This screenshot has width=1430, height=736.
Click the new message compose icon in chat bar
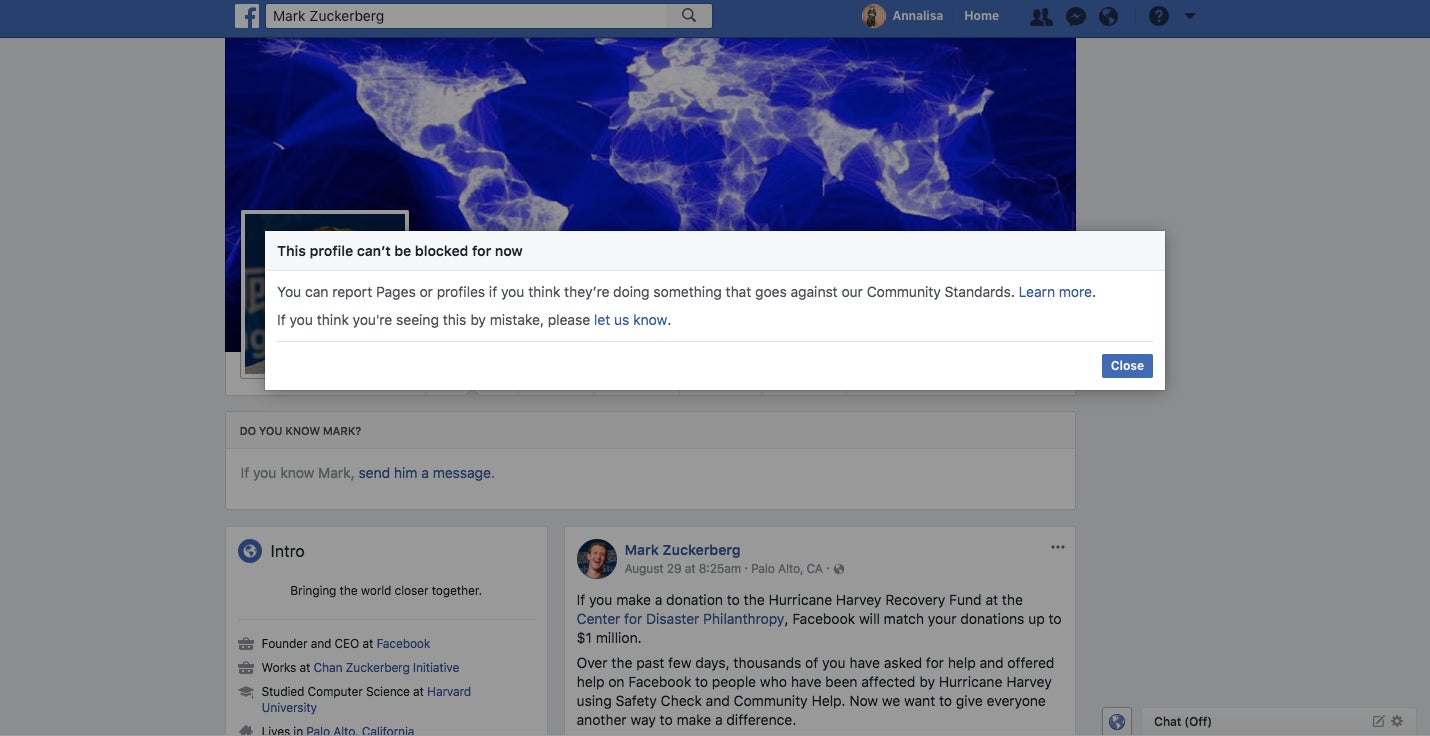(x=1378, y=721)
